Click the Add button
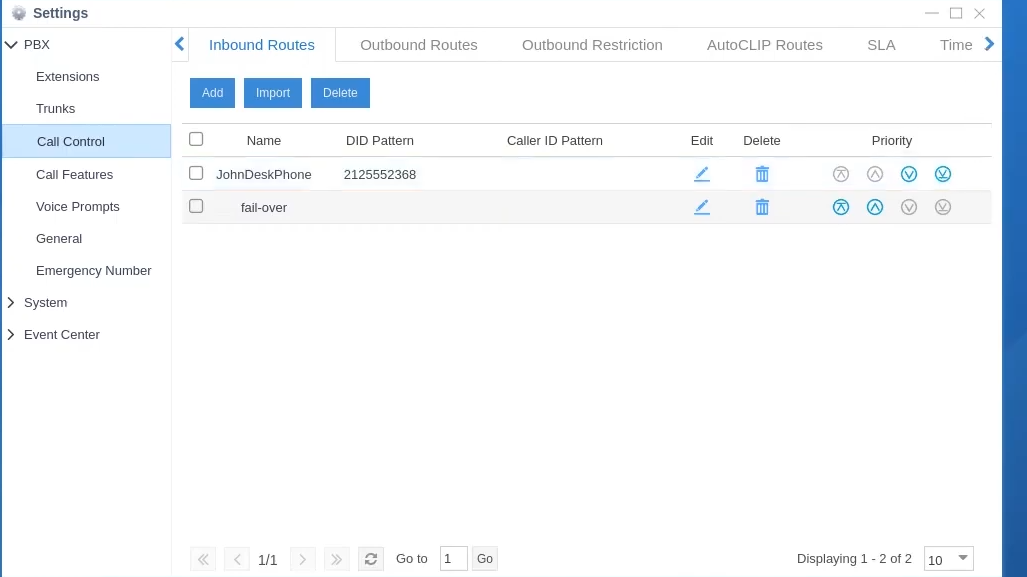This screenshot has height=577, width=1027. (x=212, y=93)
